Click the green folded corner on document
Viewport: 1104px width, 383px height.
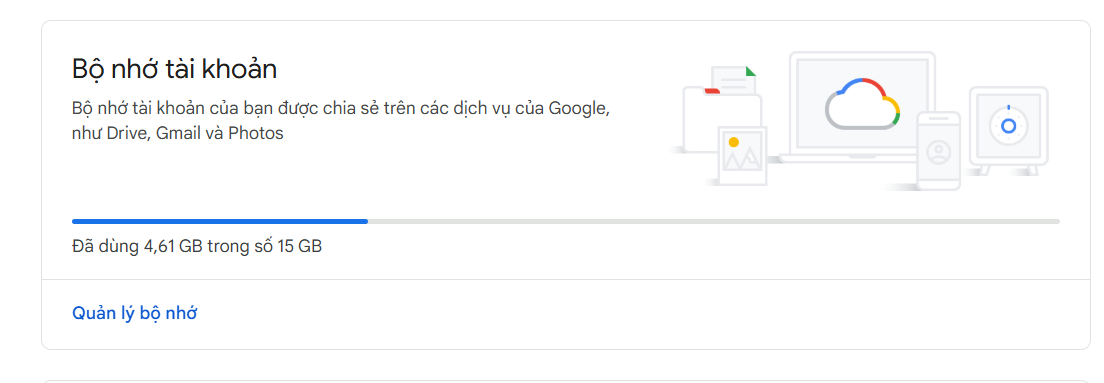coord(751,70)
